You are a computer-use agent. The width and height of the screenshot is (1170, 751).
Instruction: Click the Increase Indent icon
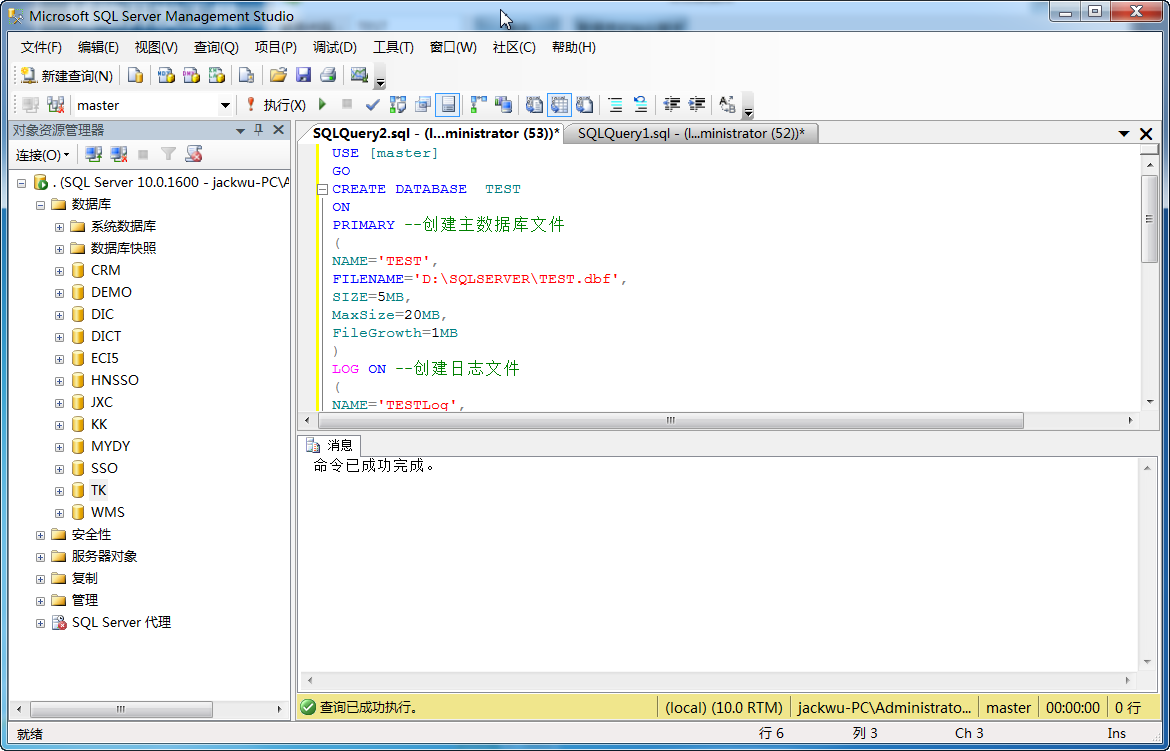tap(697, 105)
